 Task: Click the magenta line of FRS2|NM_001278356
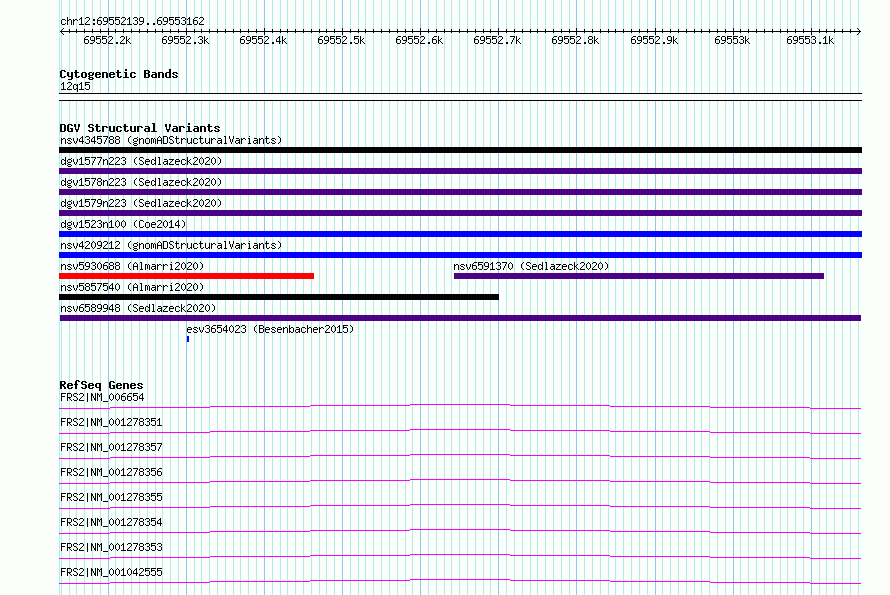click(x=460, y=481)
